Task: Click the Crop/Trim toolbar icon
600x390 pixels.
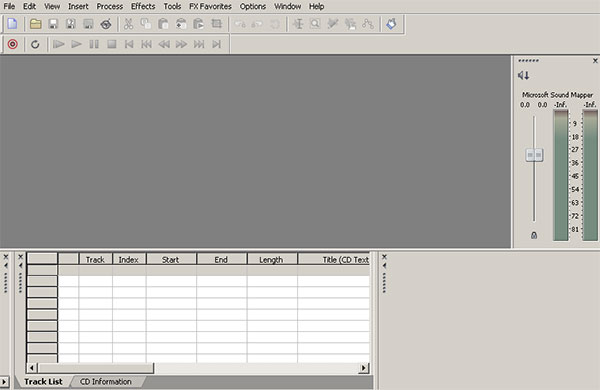Action: [217, 24]
